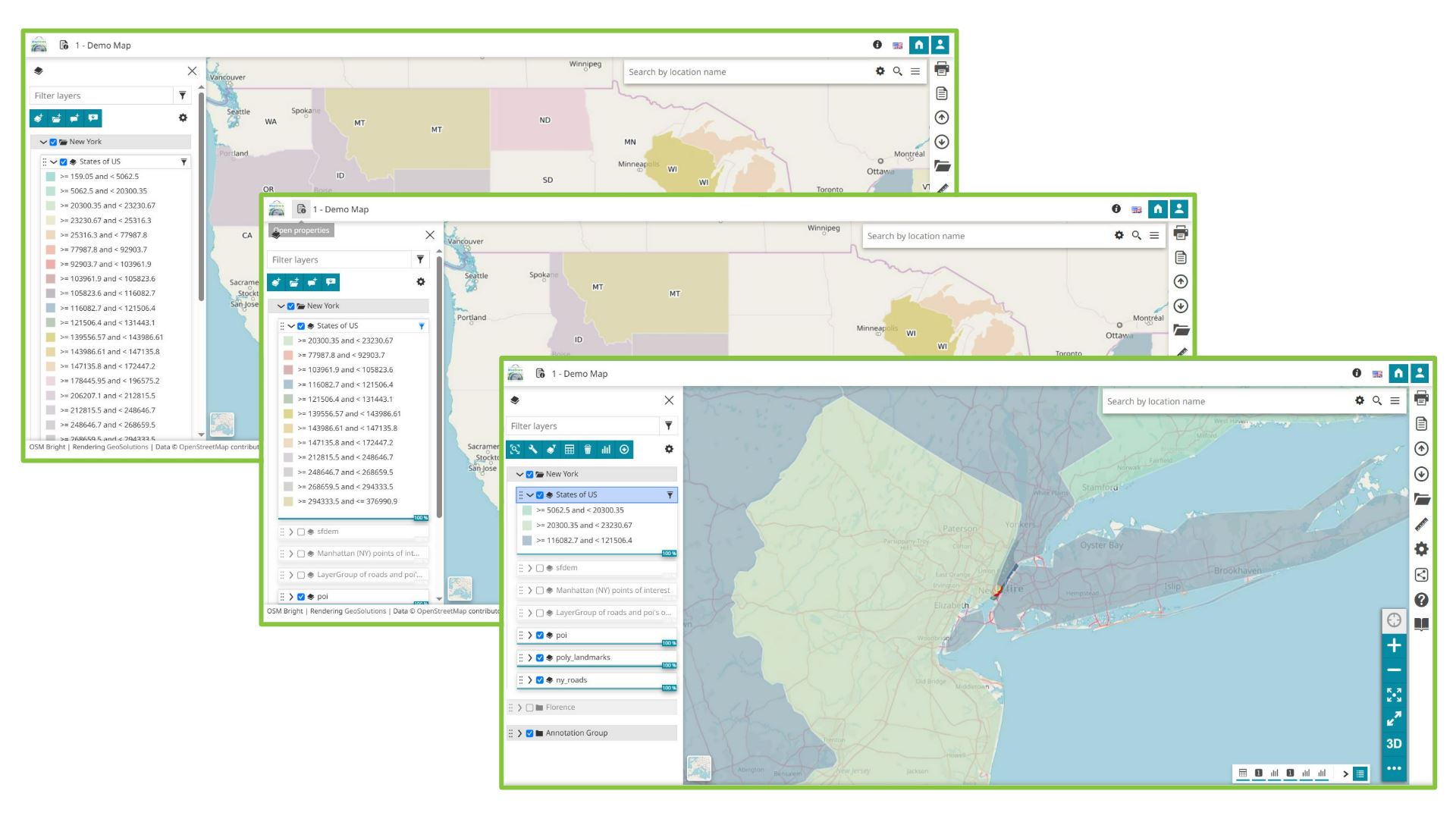
Task: Collapse New York group in back window
Action: tap(43, 142)
